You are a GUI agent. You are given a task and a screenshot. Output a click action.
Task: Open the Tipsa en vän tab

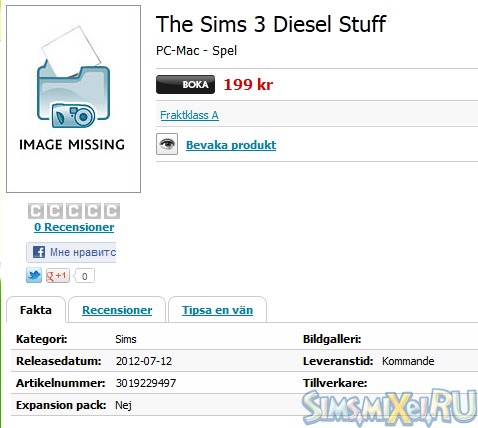pyautogui.click(x=217, y=310)
